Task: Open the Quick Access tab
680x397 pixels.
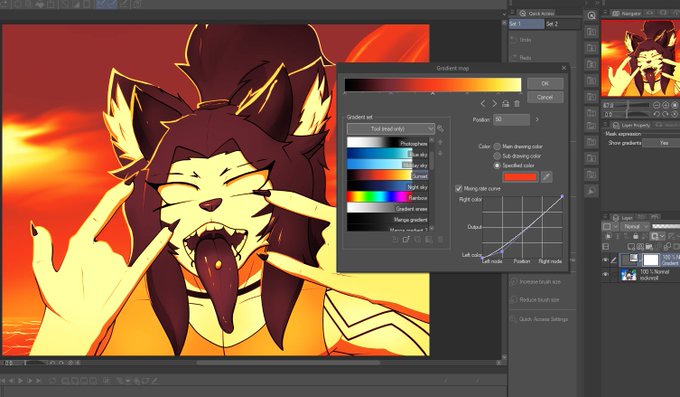Action: point(536,13)
